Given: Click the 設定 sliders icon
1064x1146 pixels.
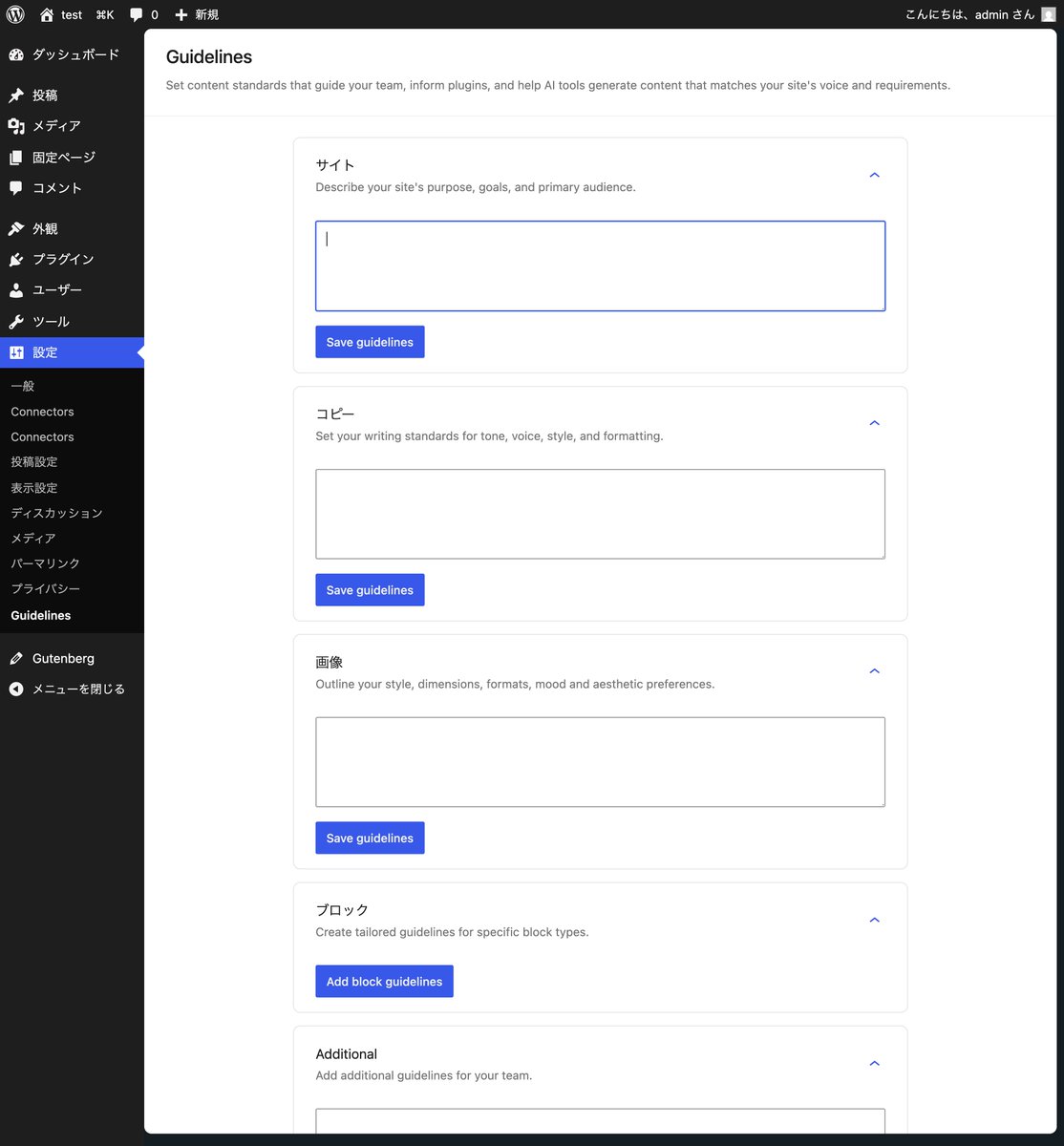Looking at the screenshot, I should (x=16, y=352).
